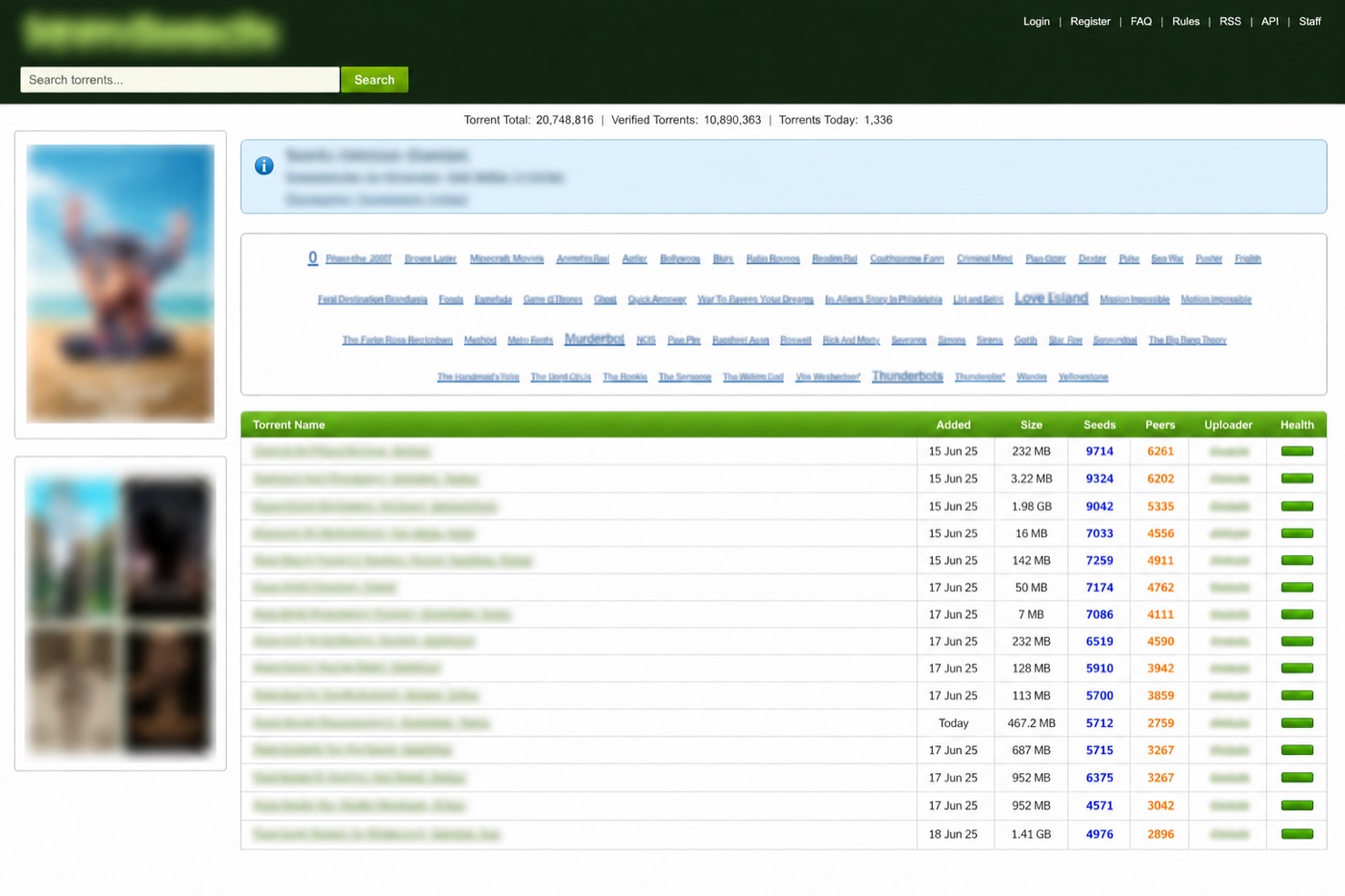The height and width of the screenshot is (896, 1345).
Task: Open the FAQ menu item
Action: (1141, 21)
